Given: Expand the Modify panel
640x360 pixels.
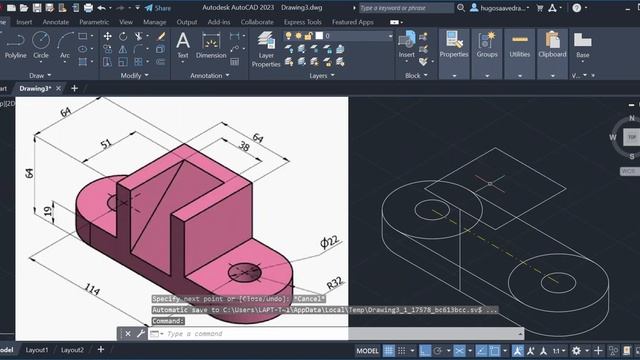Looking at the screenshot, I should (x=134, y=76).
